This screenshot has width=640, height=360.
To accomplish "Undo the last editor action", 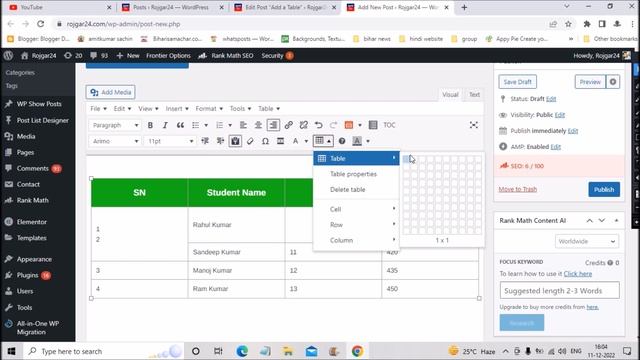I will click(x=318, y=125).
